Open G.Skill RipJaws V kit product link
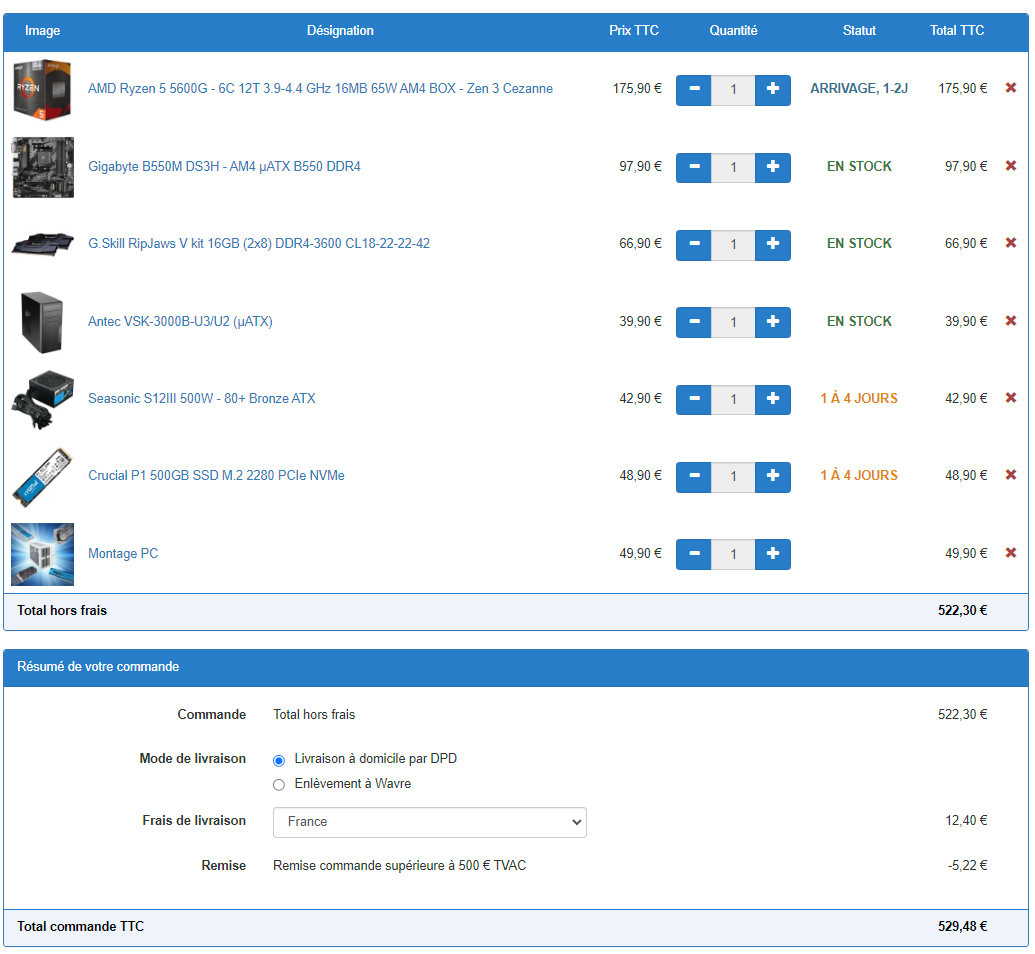The image size is (1035, 954). coord(259,244)
